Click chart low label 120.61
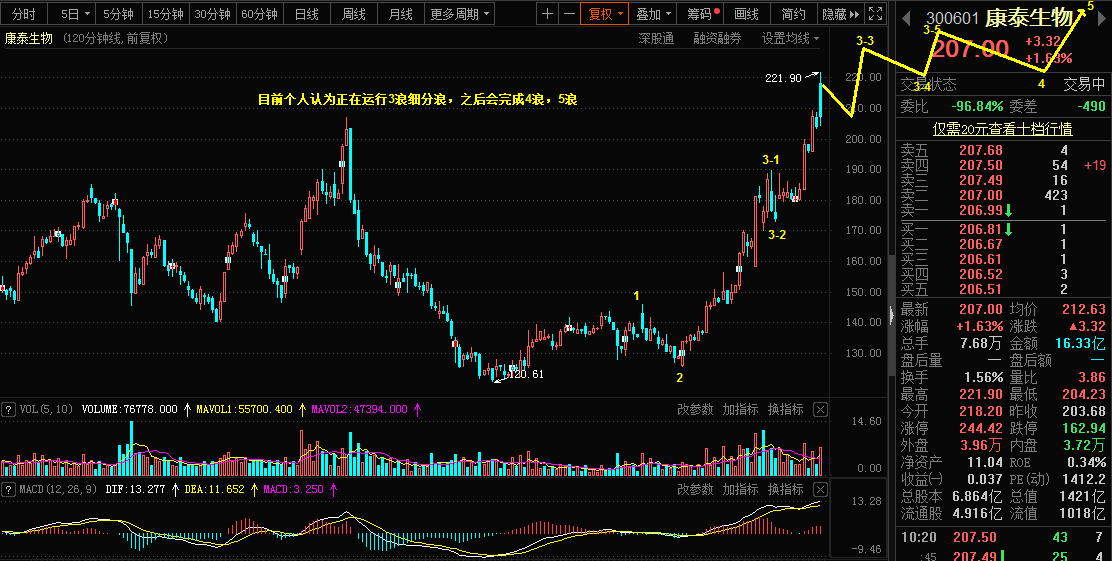Image resolution: width=1112 pixels, height=561 pixels. [x=526, y=374]
